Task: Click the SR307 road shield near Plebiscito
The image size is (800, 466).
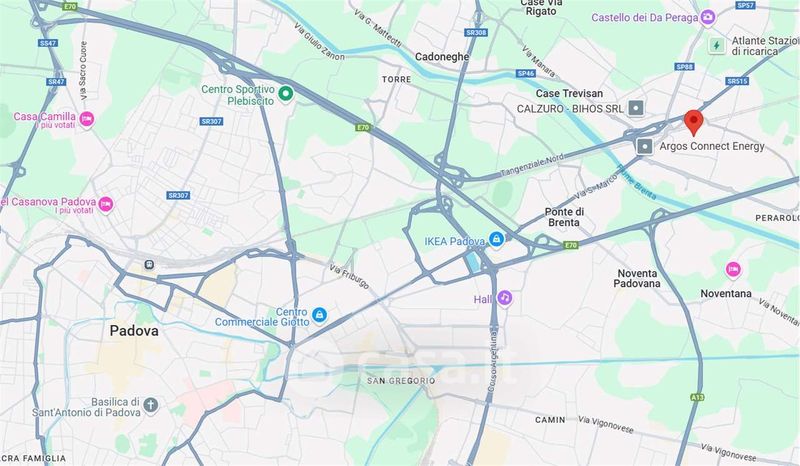Action: (211, 121)
